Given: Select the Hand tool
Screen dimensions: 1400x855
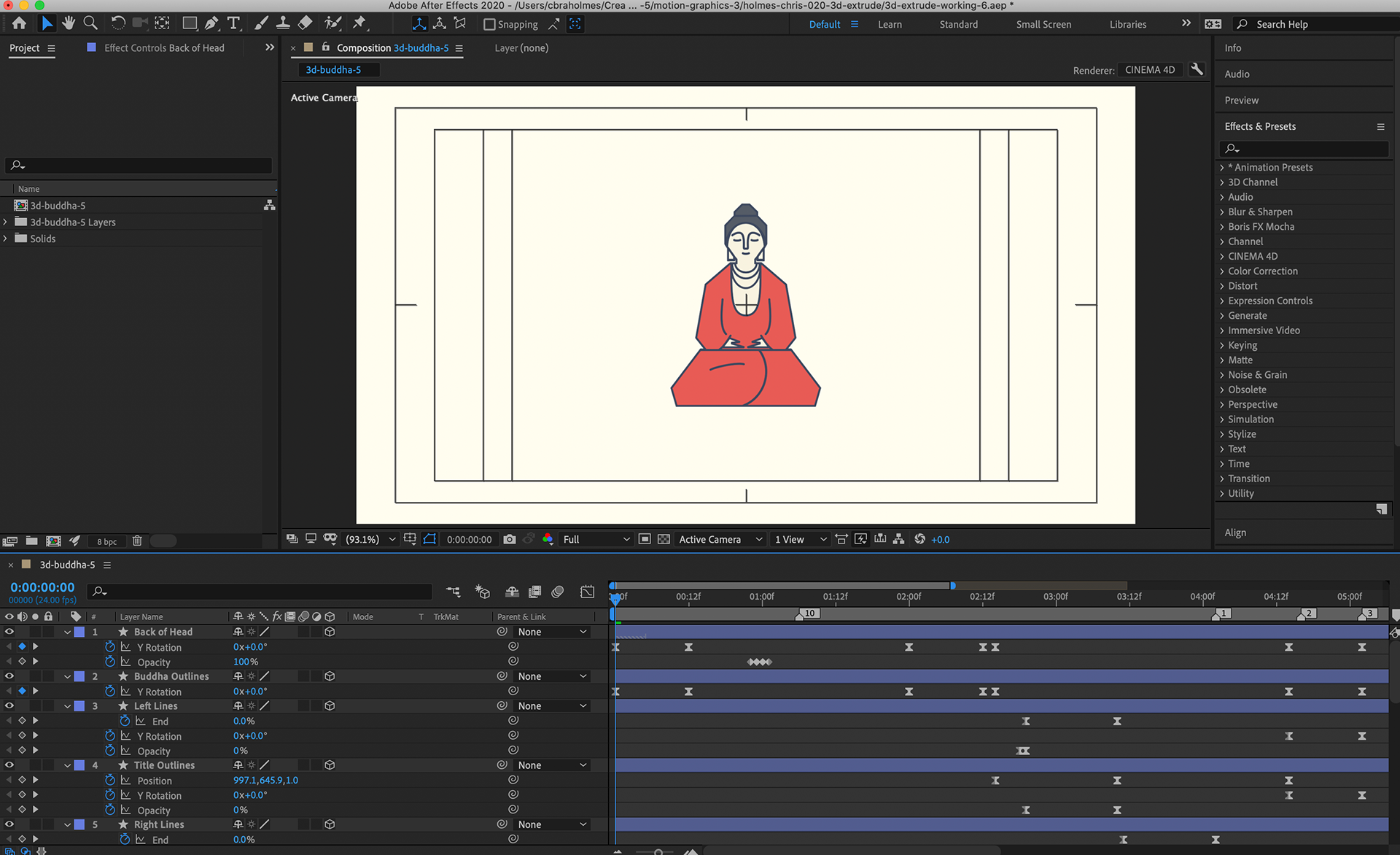Looking at the screenshot, I should coord(69,23).
